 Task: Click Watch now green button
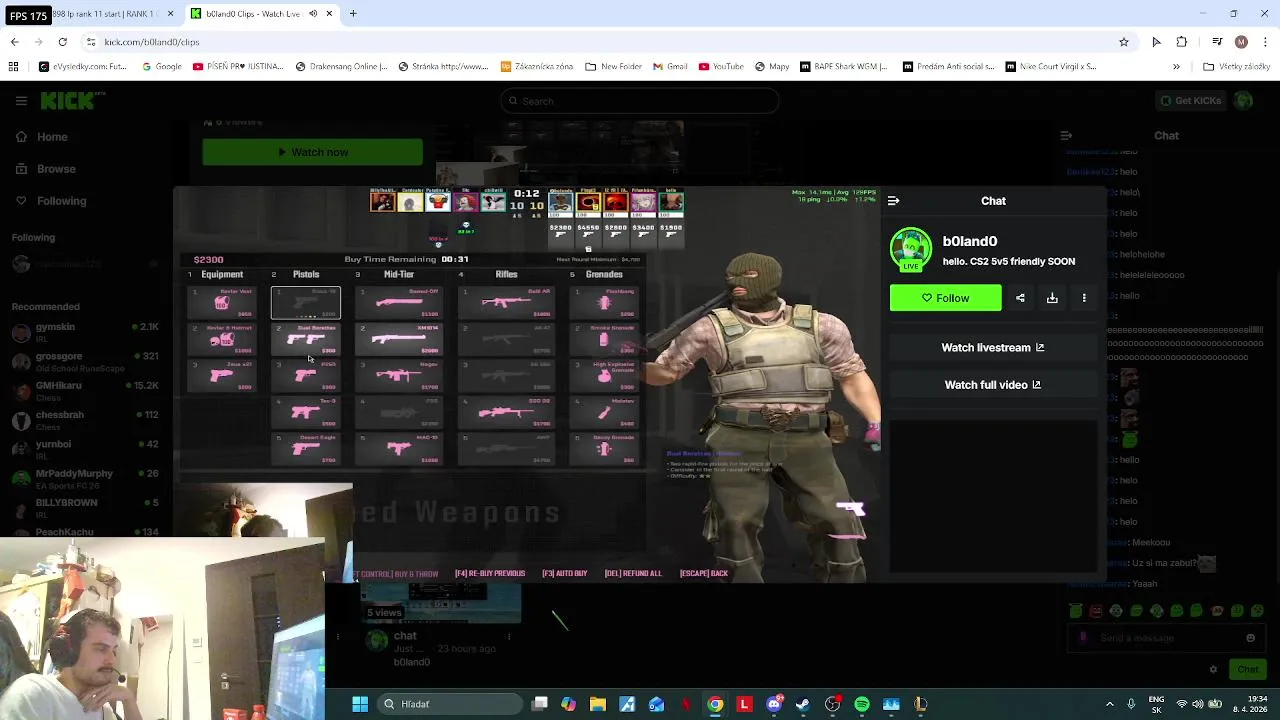[x=312, y=152]
